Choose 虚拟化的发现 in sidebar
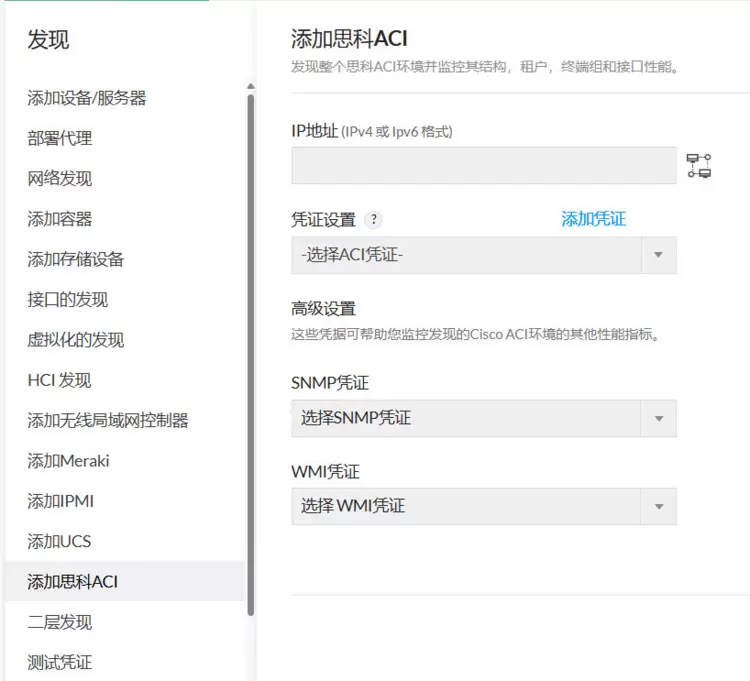The width and height of the screenshot is (750, 681). (x=76, y=340)
